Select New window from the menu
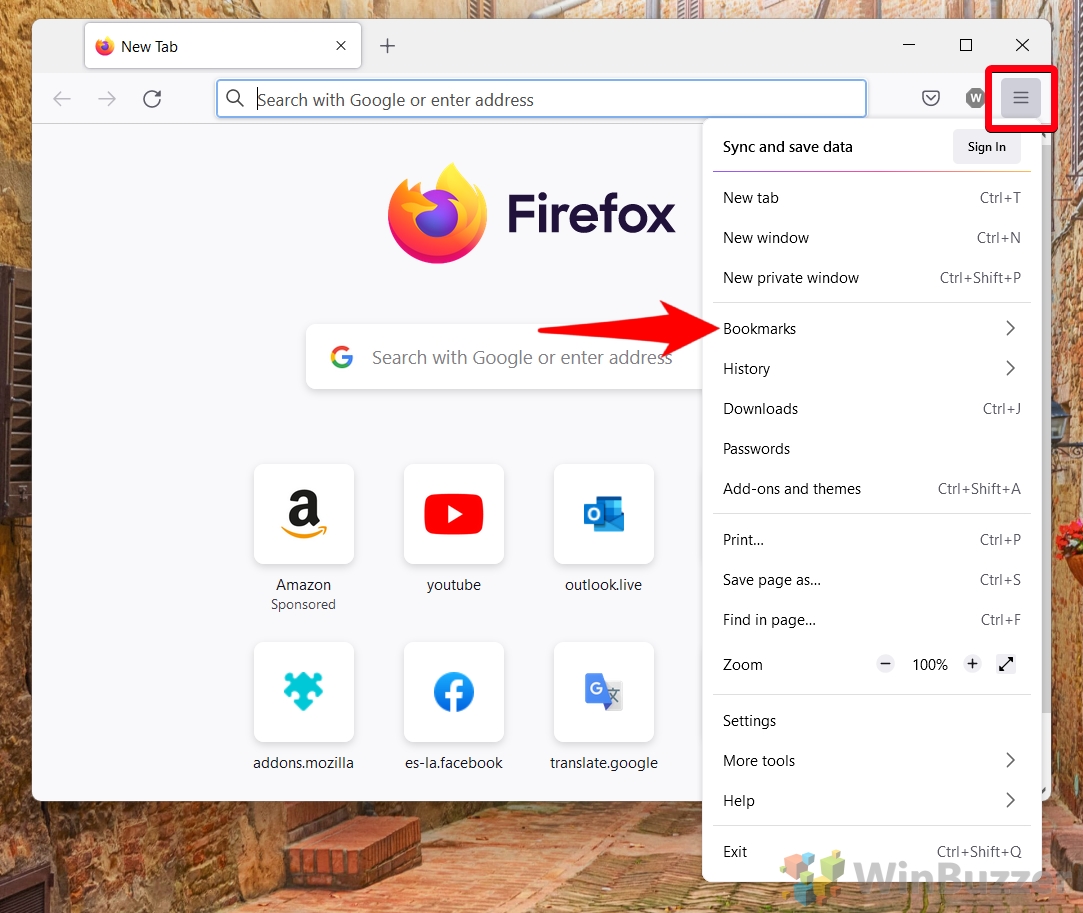The image size is (1083, 913). click(x=872, y=238)
